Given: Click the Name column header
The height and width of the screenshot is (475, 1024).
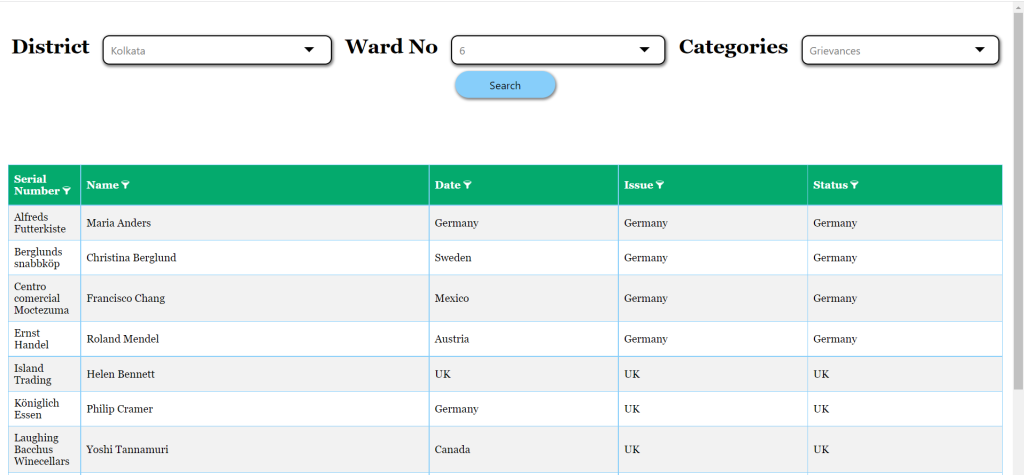Looking at the screenshot, I should coord(103,185).
